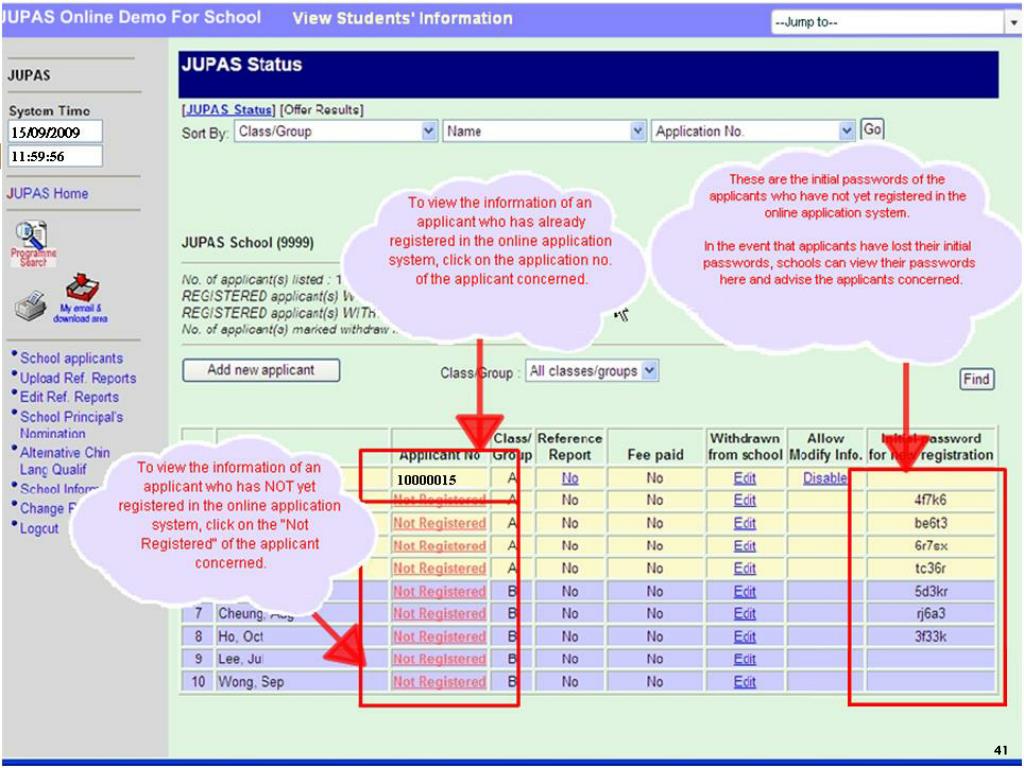Click the system time field 11:59:56
The width and height of the screenshot is (1024, 768).
(56, 156)
